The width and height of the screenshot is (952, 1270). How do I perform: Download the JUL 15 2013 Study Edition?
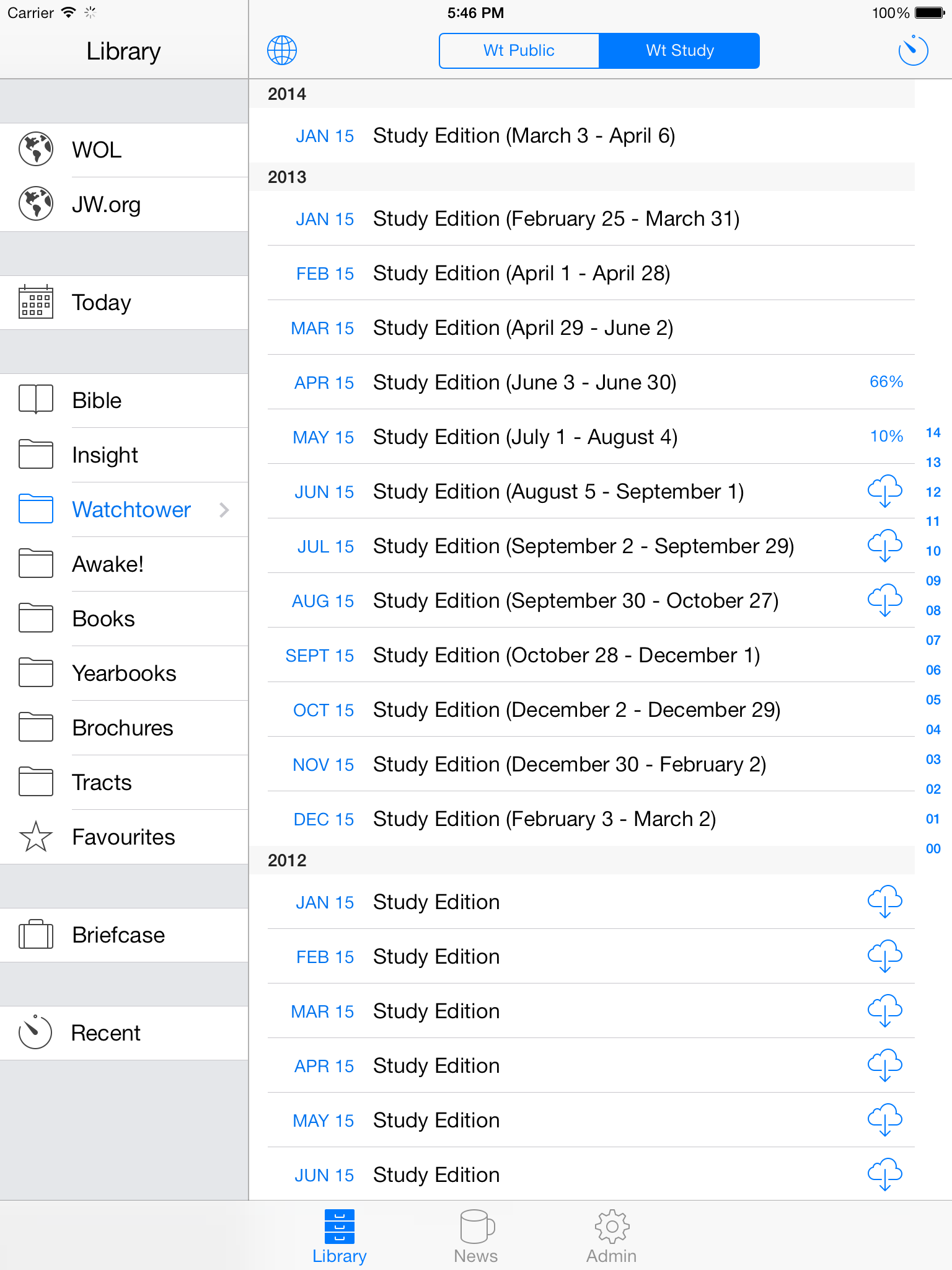(885, 546)
